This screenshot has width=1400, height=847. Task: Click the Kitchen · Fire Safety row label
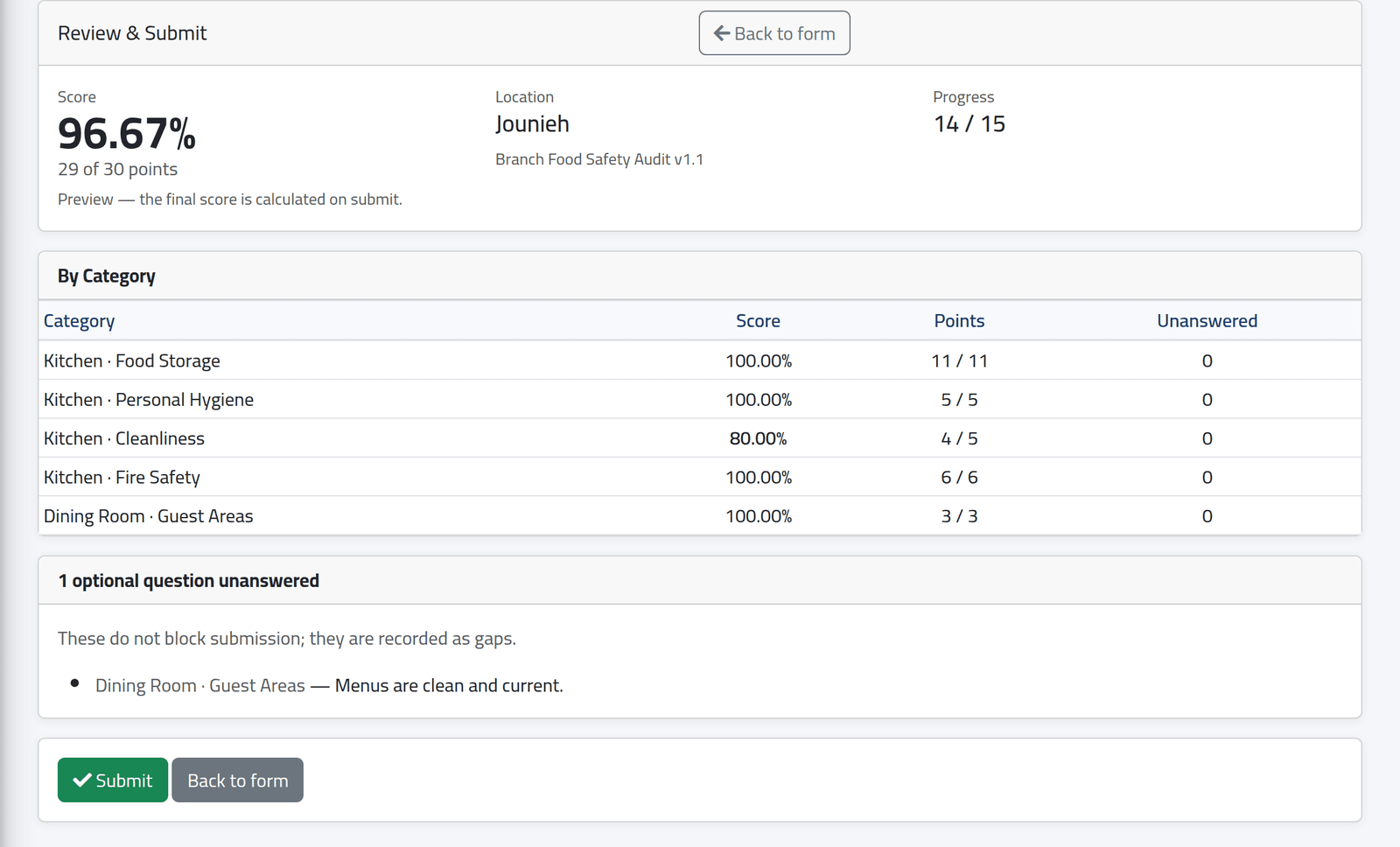point(122,478)
